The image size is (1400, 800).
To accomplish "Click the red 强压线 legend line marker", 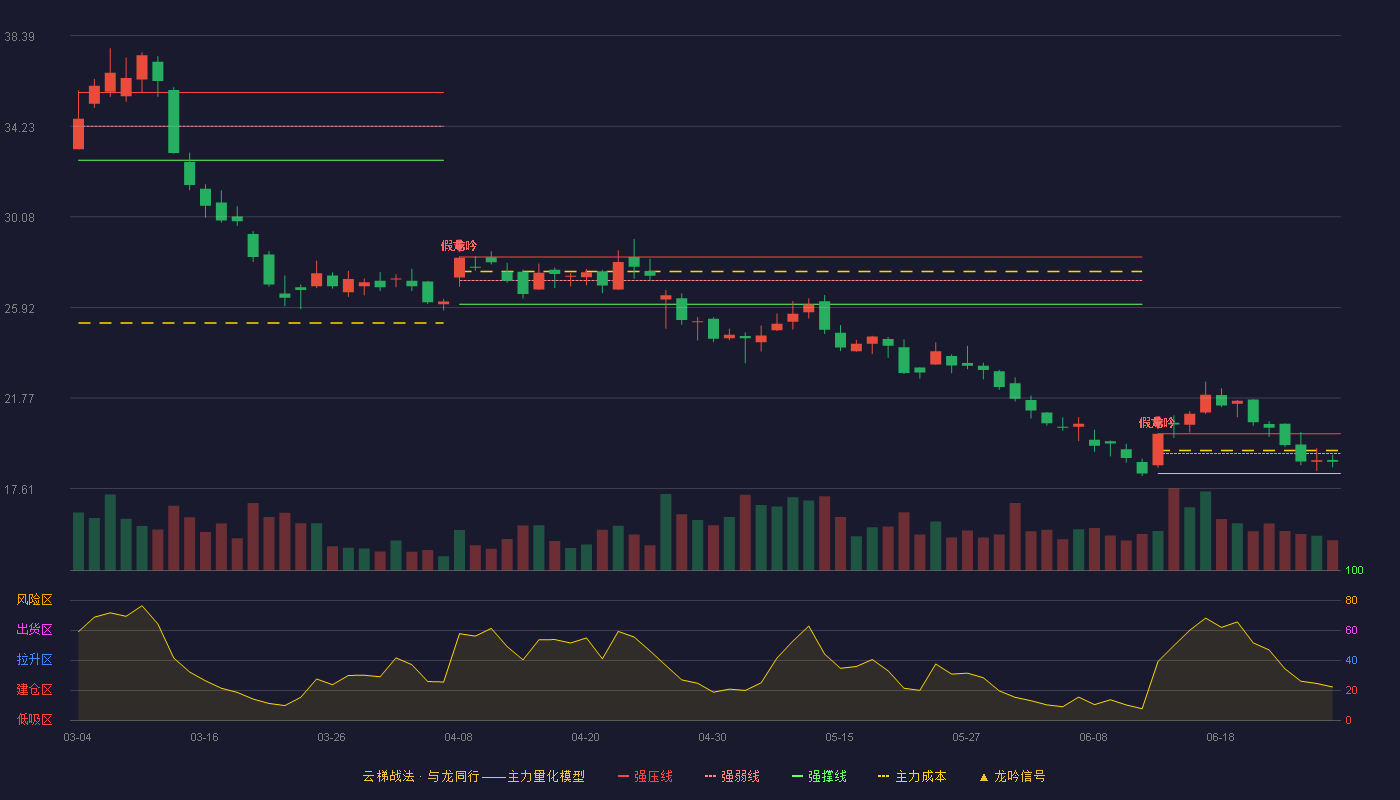I will 623,776.
